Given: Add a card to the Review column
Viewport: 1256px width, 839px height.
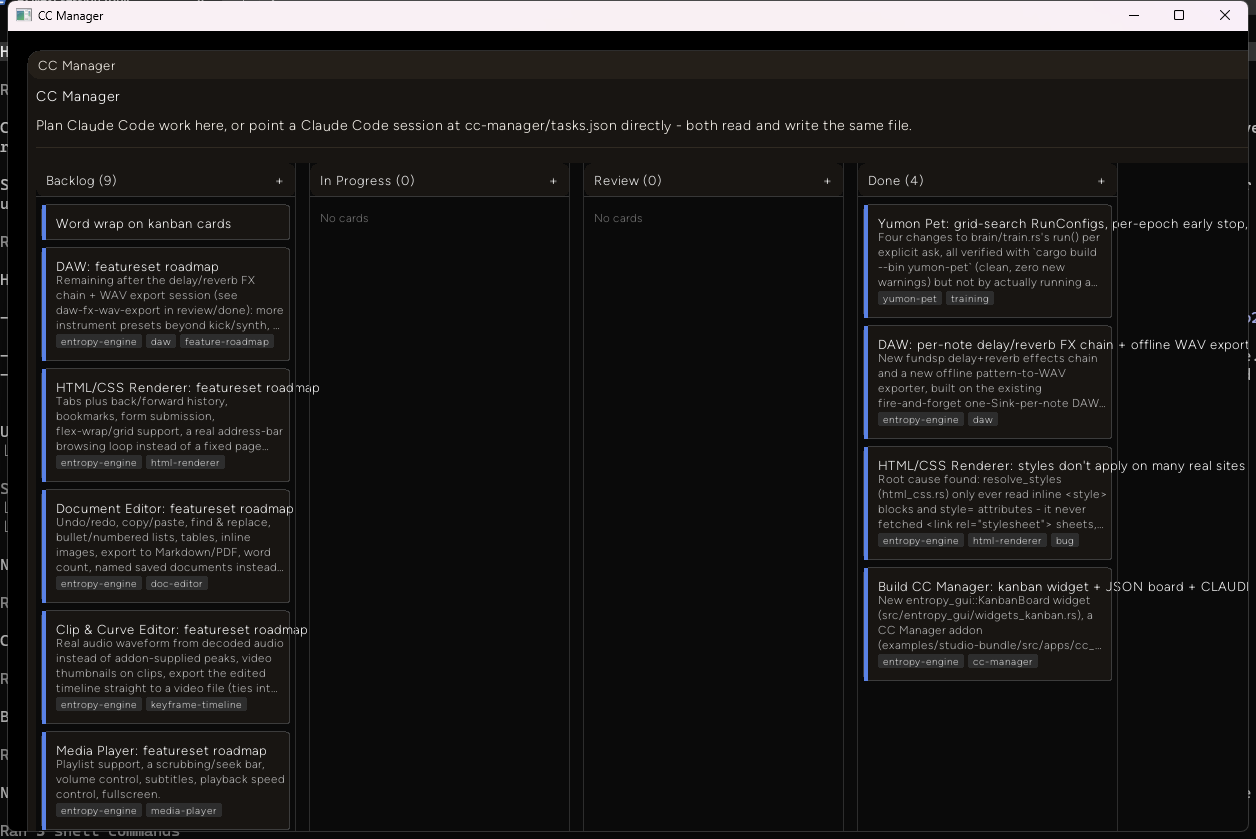Looking at the screenshot, I should pyautogui.click(x=827, y=181).
